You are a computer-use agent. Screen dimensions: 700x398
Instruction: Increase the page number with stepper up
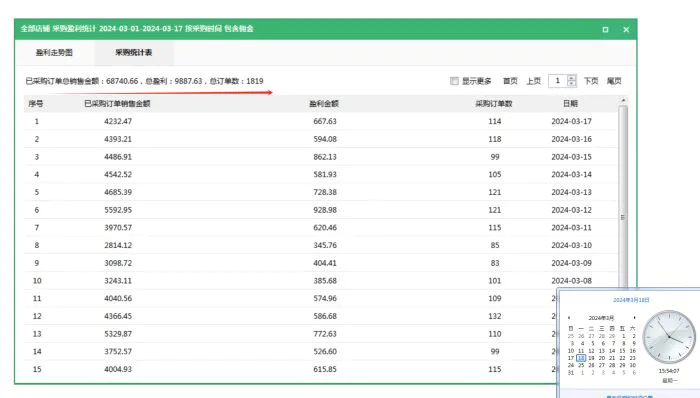[x=571, y=78]
